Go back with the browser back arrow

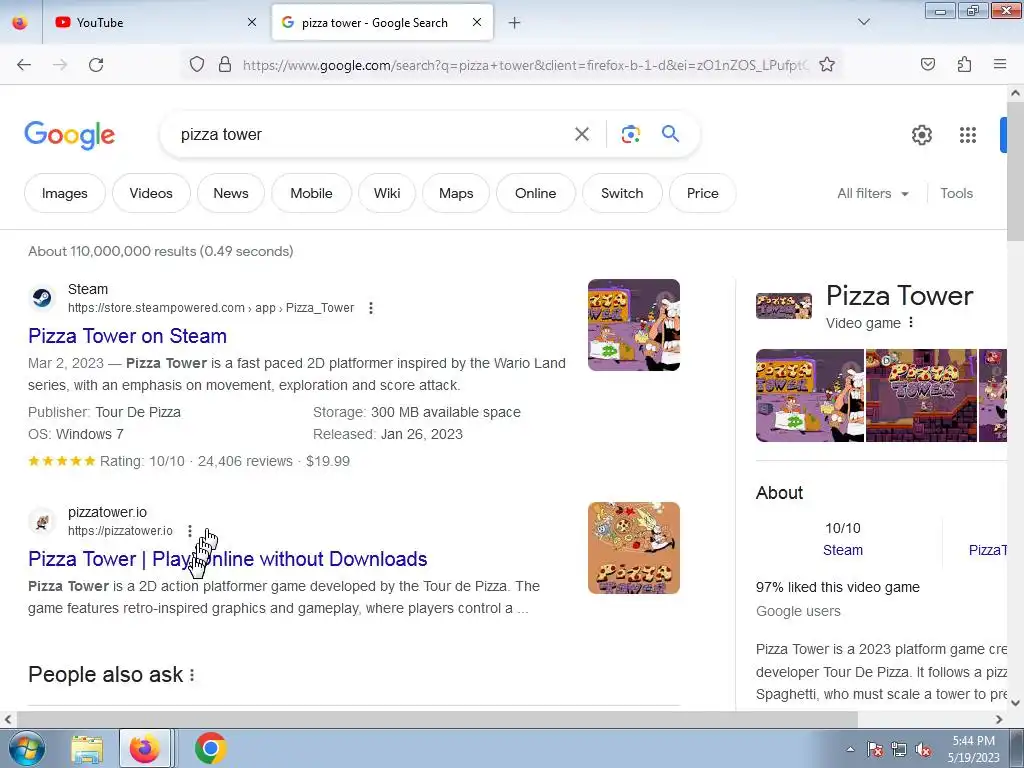(x=24, y=65)
